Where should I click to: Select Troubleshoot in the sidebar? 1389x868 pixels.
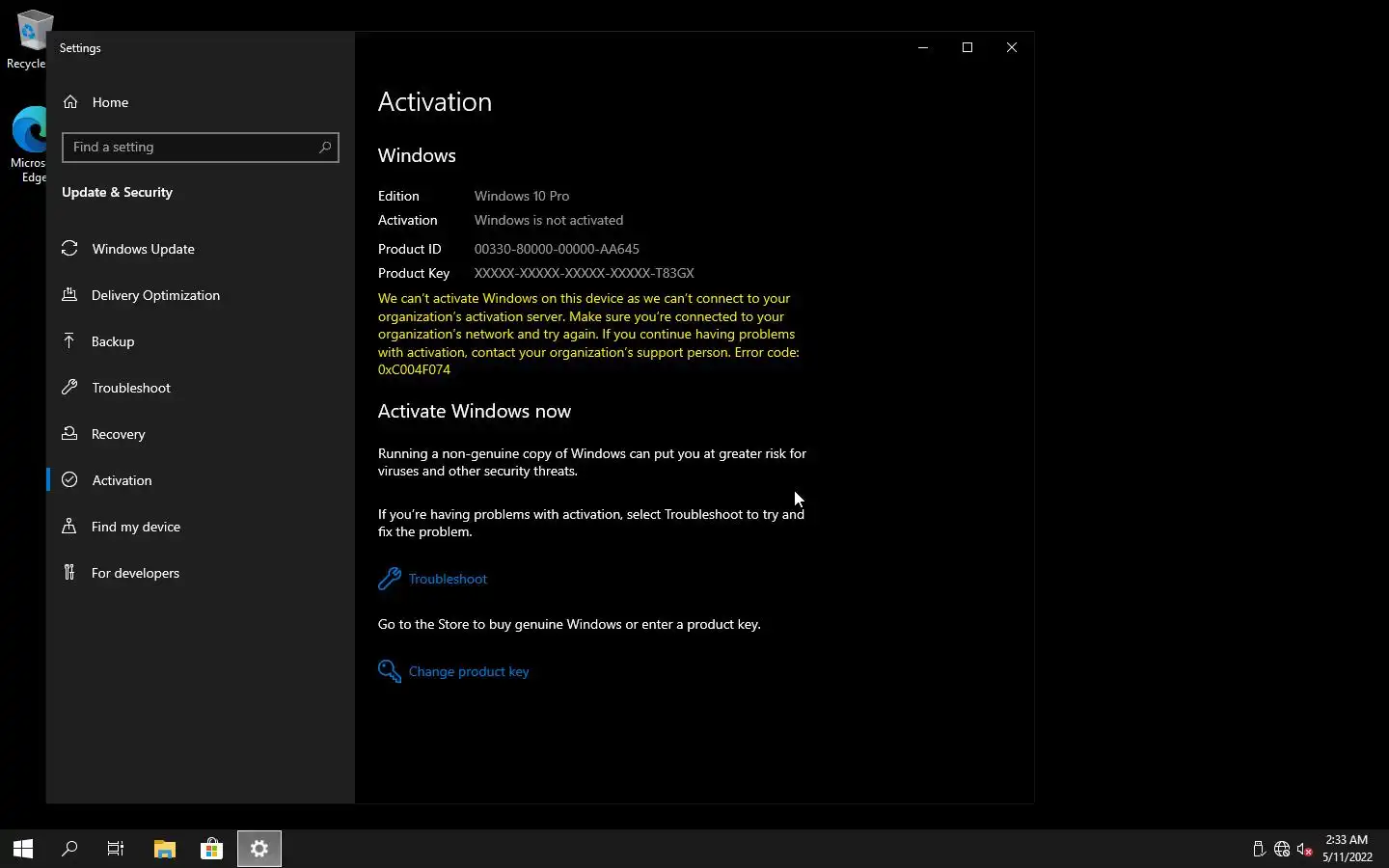[x=201, y=387]
